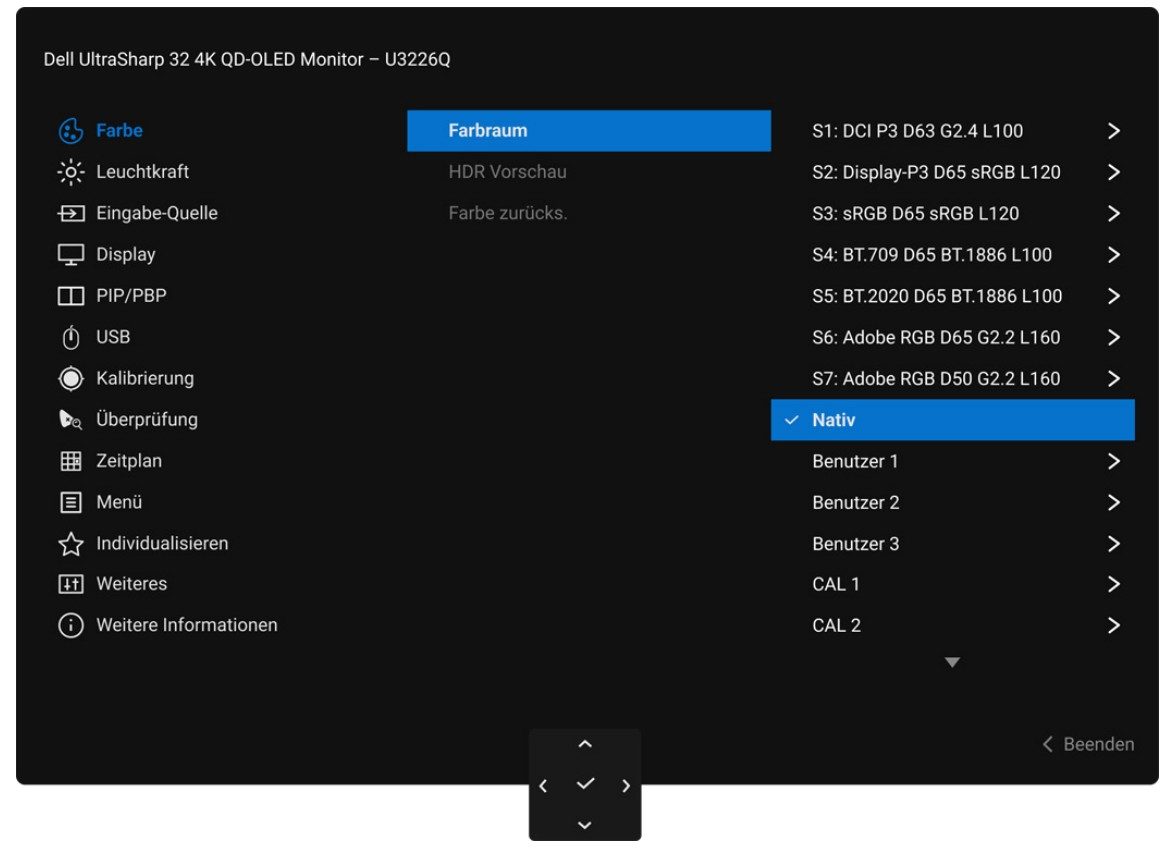
Task: Click the Individualisieren star icon
Action: (71, 543)
